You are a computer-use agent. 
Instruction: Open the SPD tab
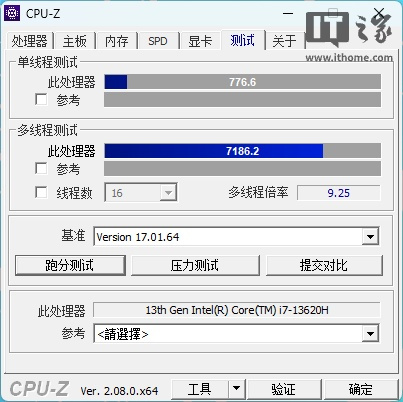pos(158,41)
